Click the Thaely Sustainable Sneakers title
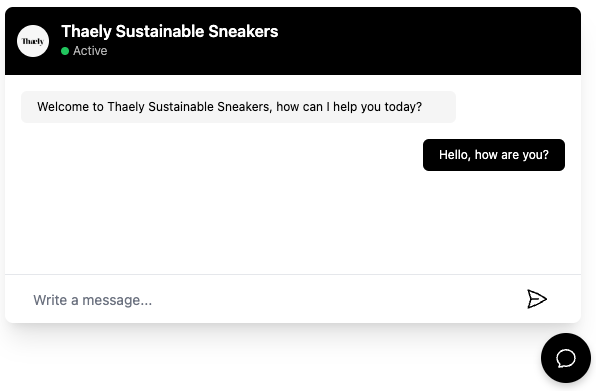This screenshot has width=596, height=391. [x=170, y=31]
